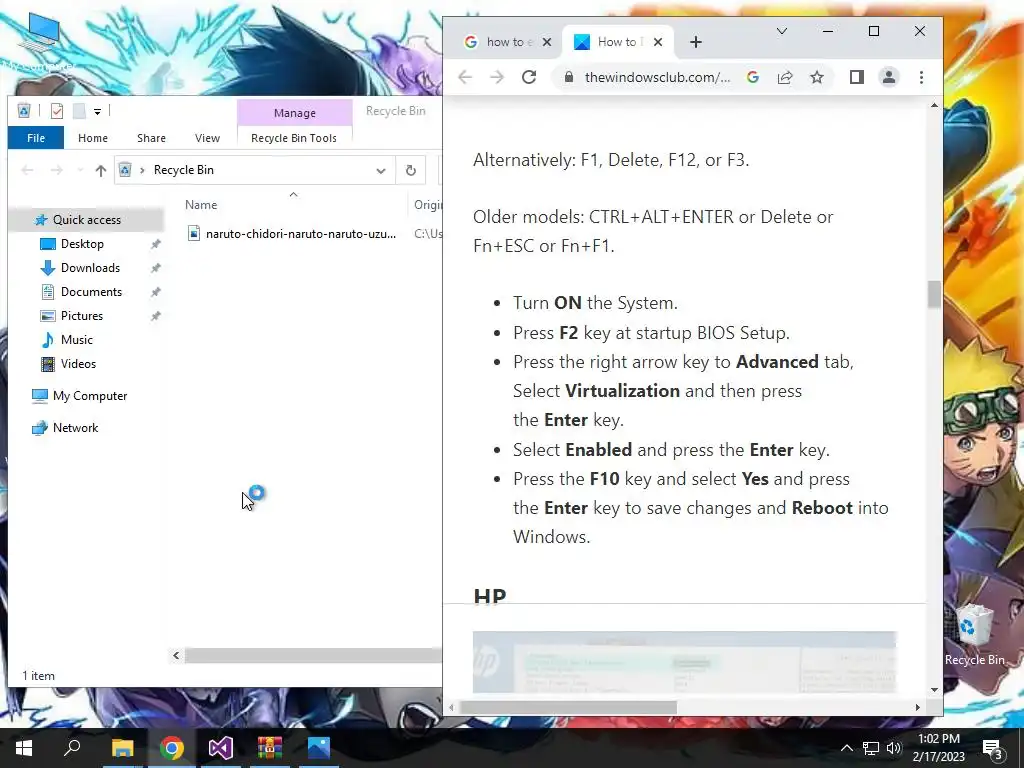
Task: Reload the thewindowsclub page
Action: pos(529,77)
